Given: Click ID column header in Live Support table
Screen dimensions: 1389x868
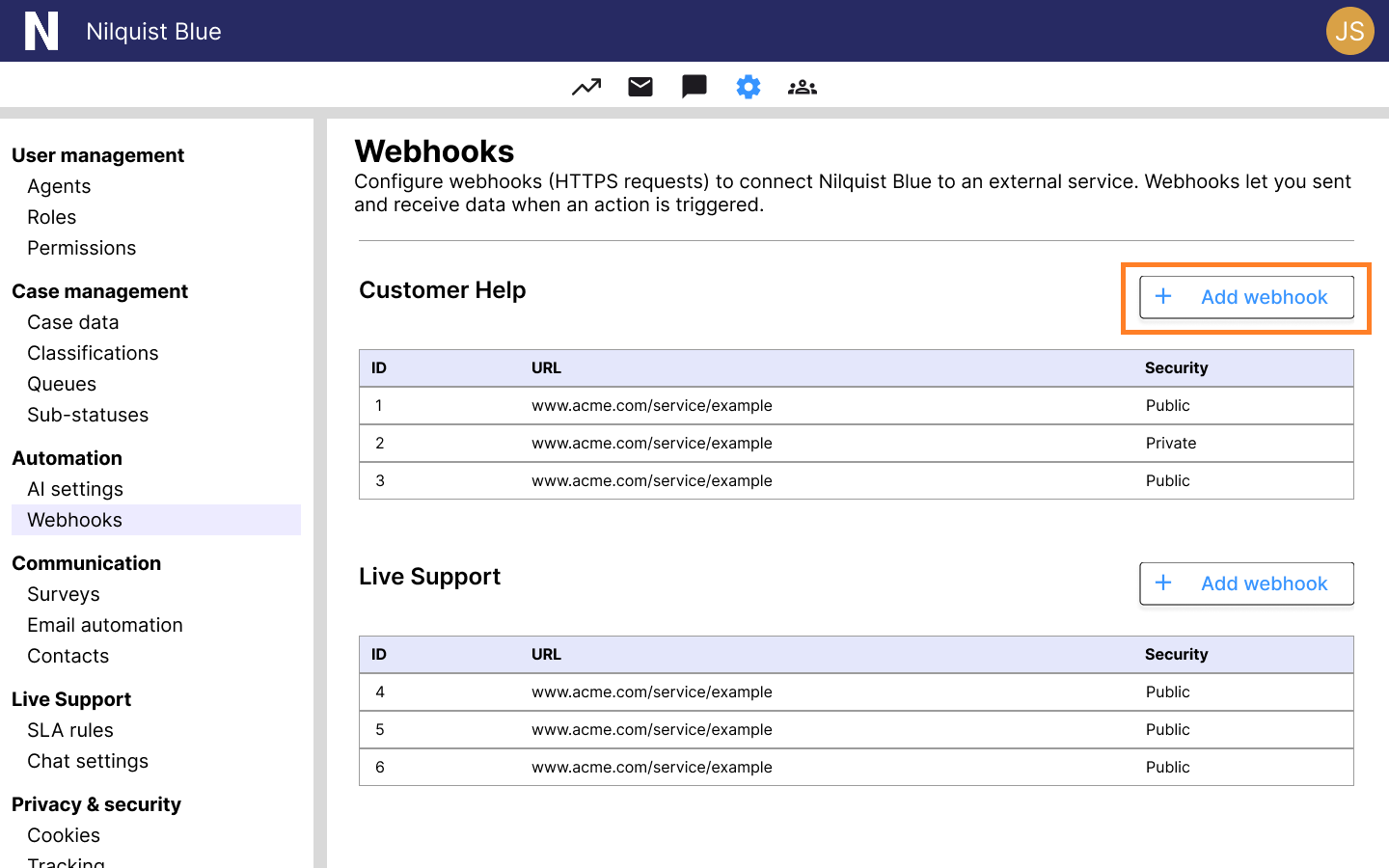Looking at the screenshot, I should [x=379, y=654].
